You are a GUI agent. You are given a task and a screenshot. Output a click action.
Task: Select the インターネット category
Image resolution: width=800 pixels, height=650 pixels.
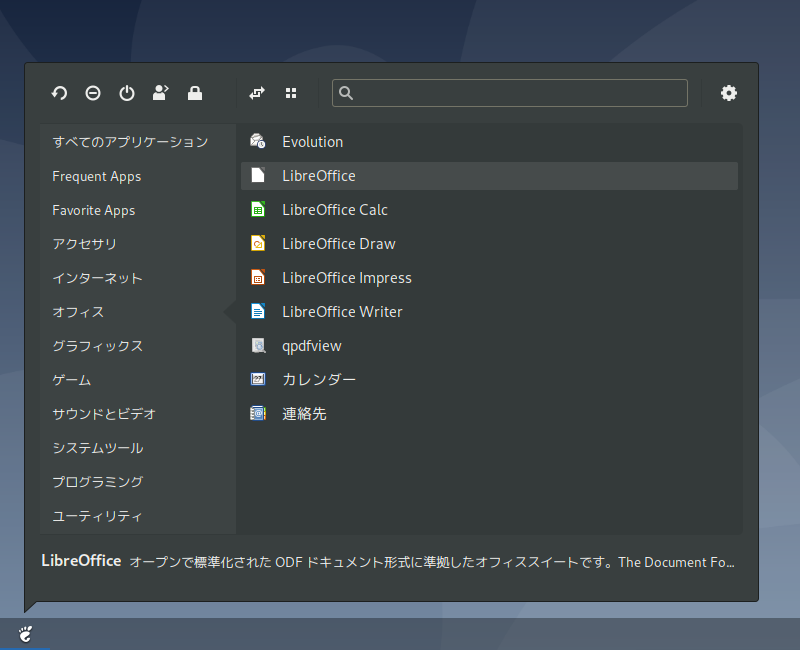(97, 278)
